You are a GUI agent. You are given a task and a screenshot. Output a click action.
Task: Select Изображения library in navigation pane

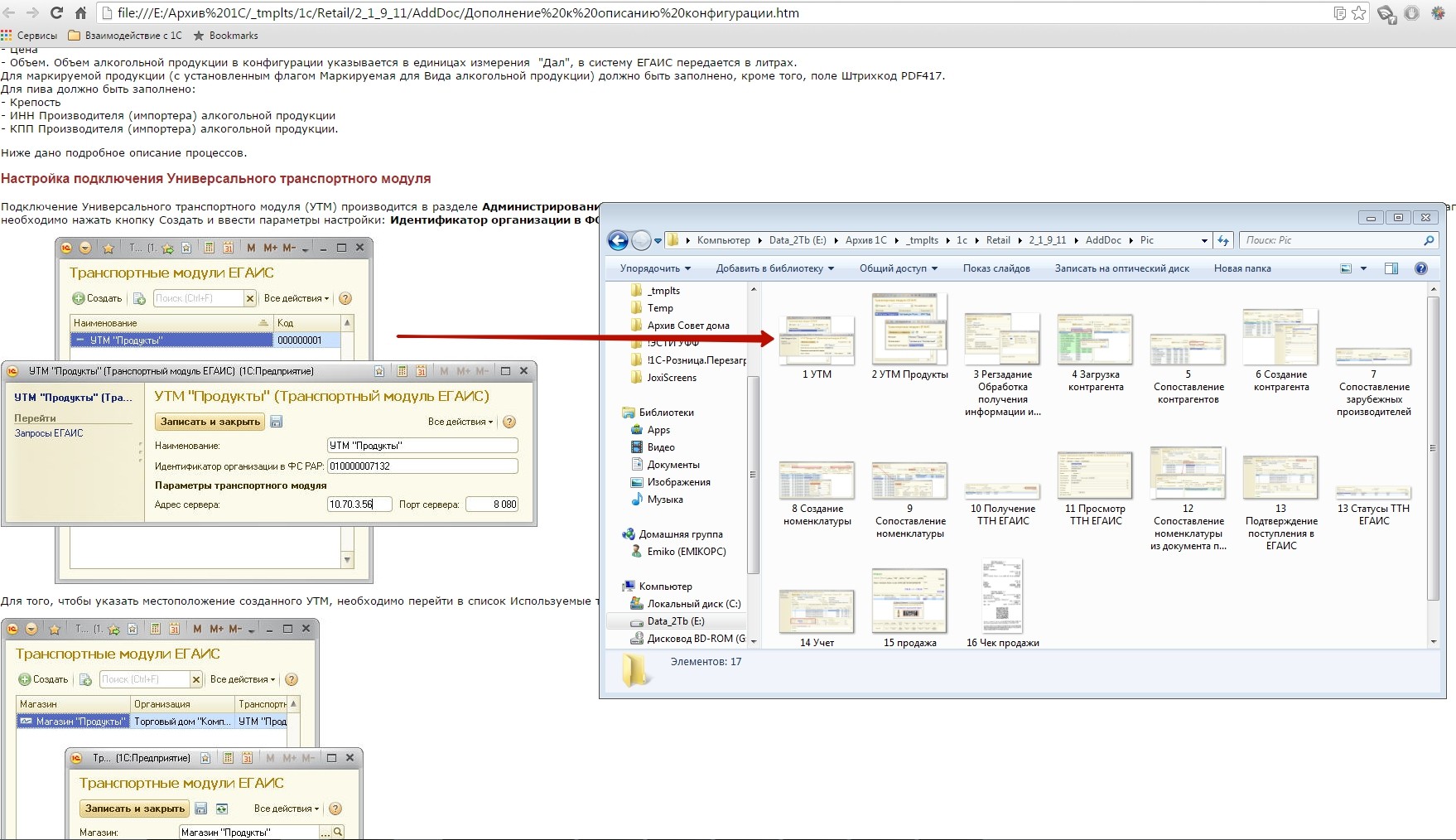pyautogui.click(x=678, y=482)
